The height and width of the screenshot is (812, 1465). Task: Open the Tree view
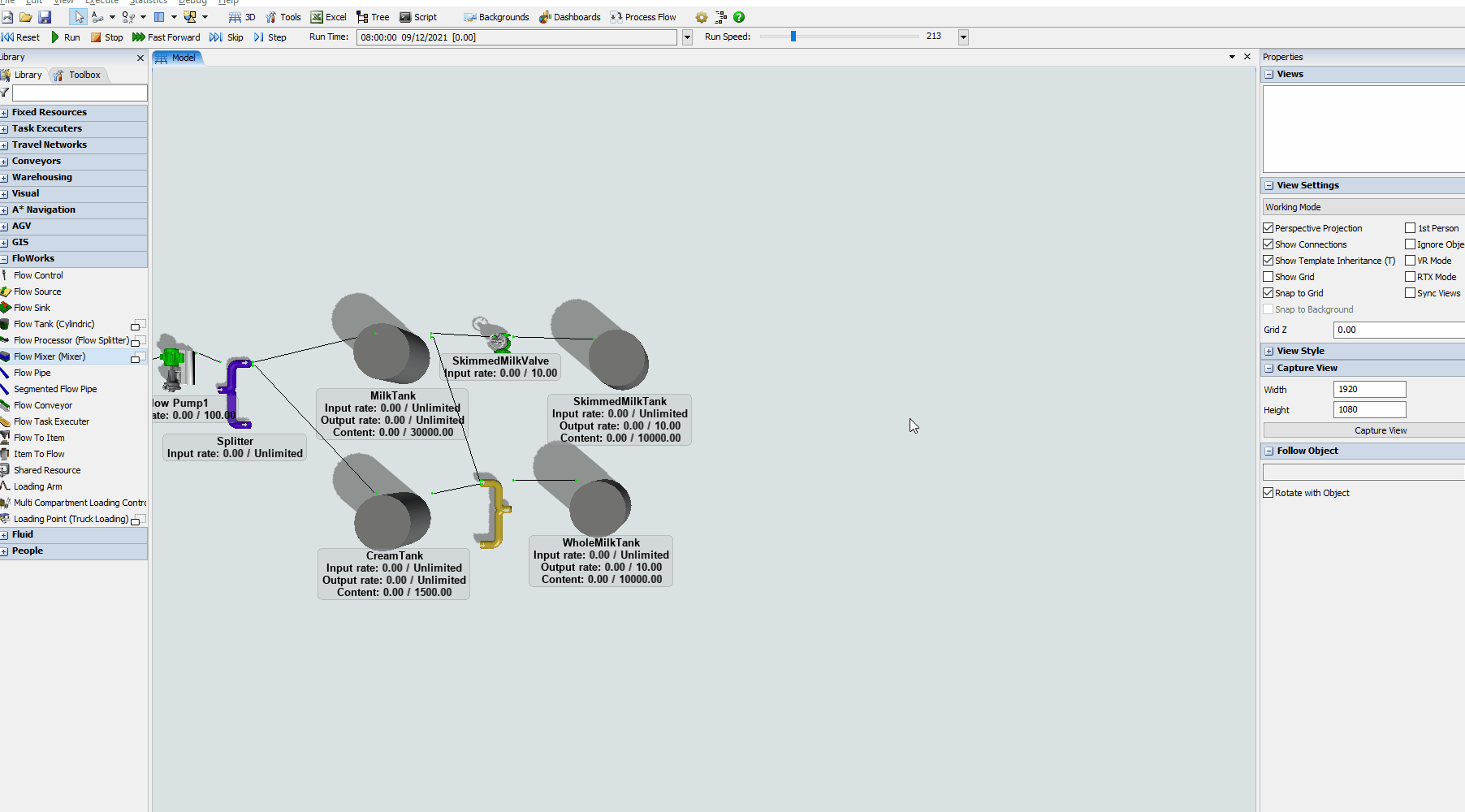click(x=374, y=17)
